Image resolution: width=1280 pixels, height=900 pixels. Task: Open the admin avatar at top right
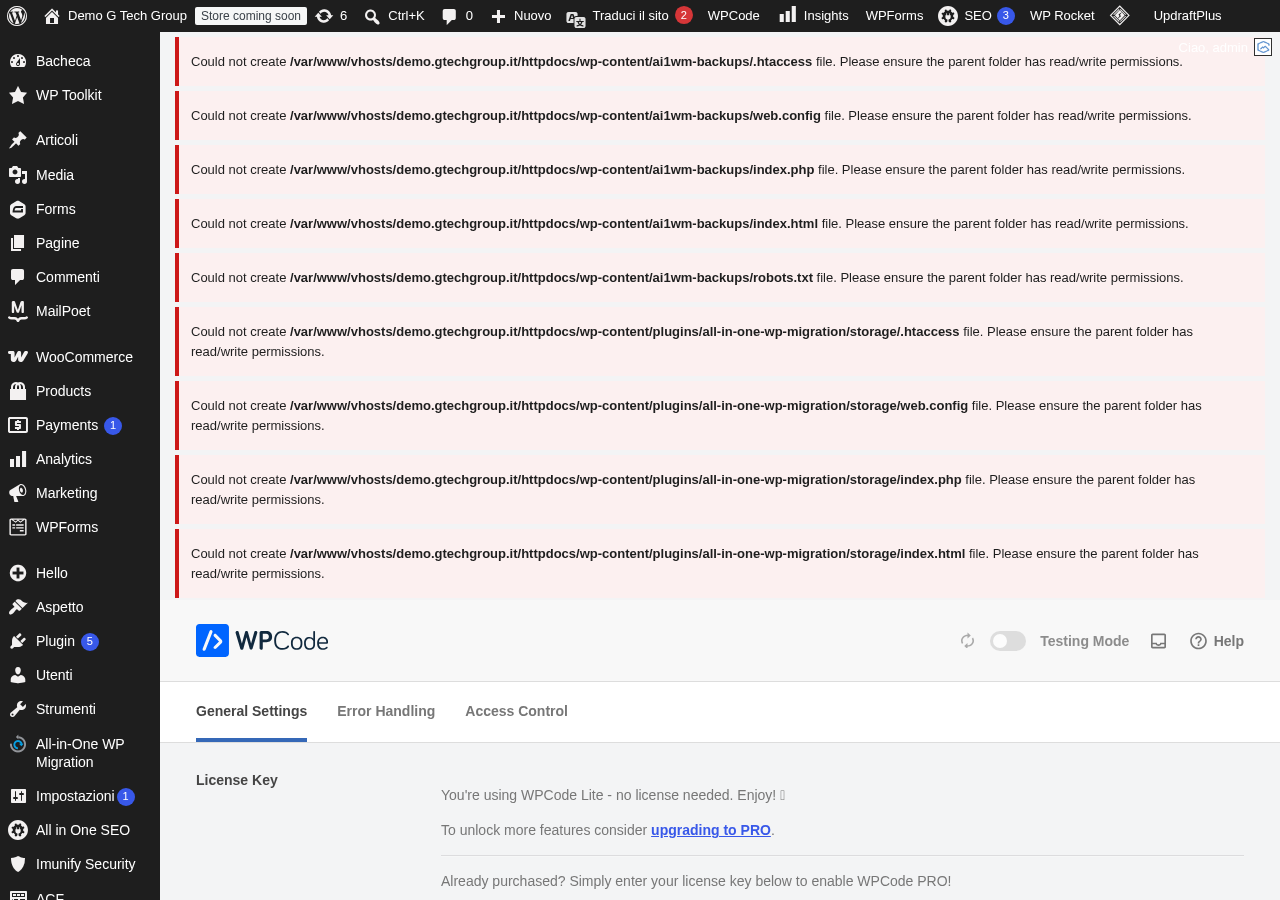point(1263,47)
